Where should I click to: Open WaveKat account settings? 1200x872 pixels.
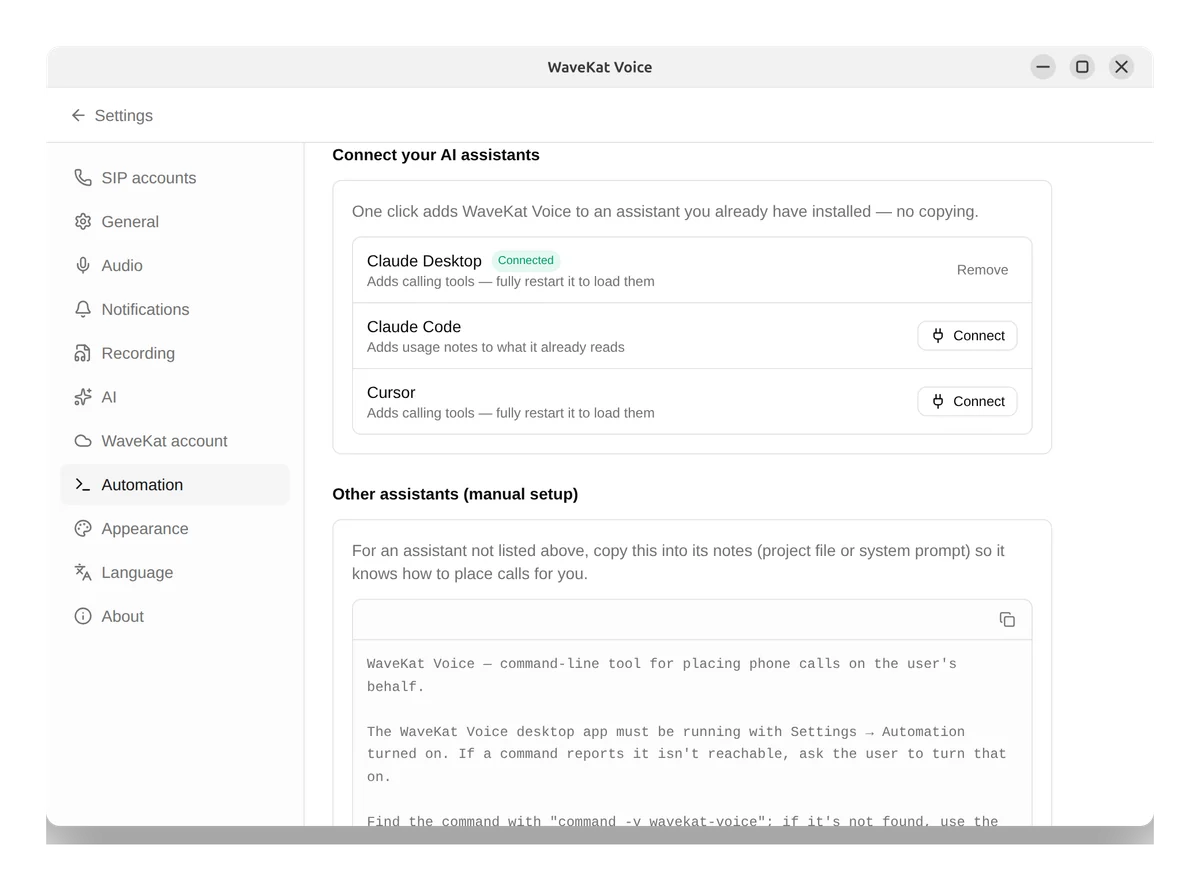[x=175, y=441]
